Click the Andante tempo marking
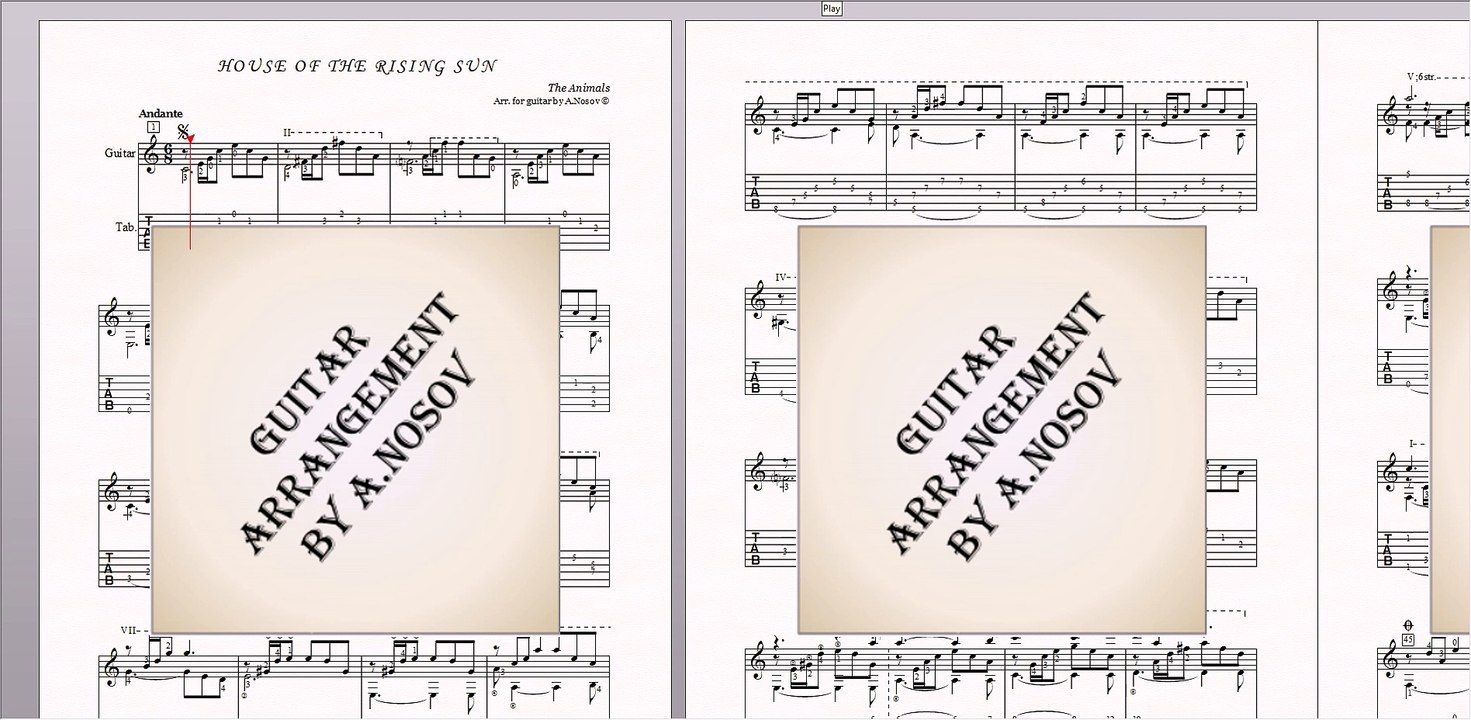Image resolution: width=1471 pixels, height=720 pixels. coord(160,113)
